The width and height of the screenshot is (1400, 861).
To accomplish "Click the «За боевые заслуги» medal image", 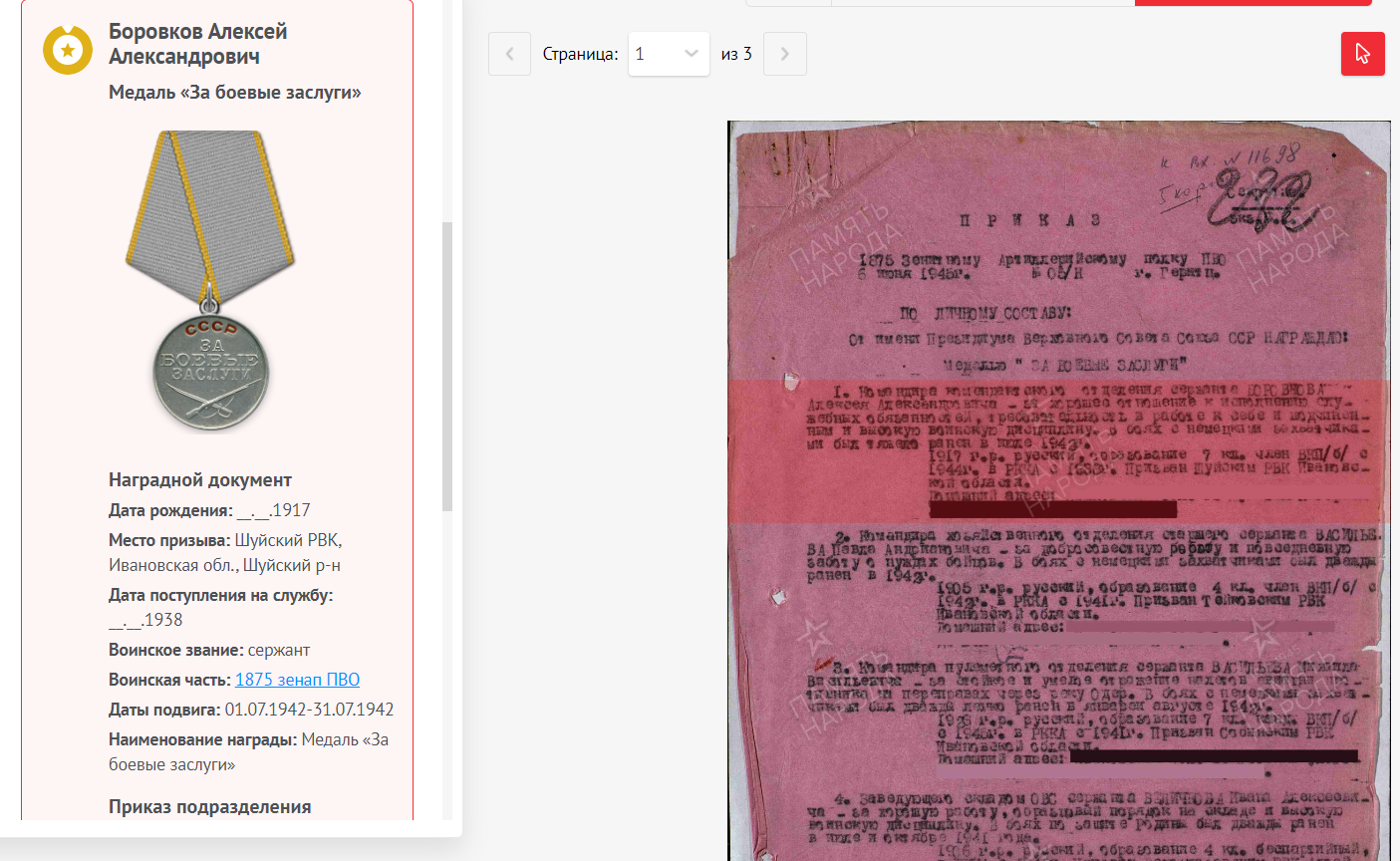I will point(210,281).
